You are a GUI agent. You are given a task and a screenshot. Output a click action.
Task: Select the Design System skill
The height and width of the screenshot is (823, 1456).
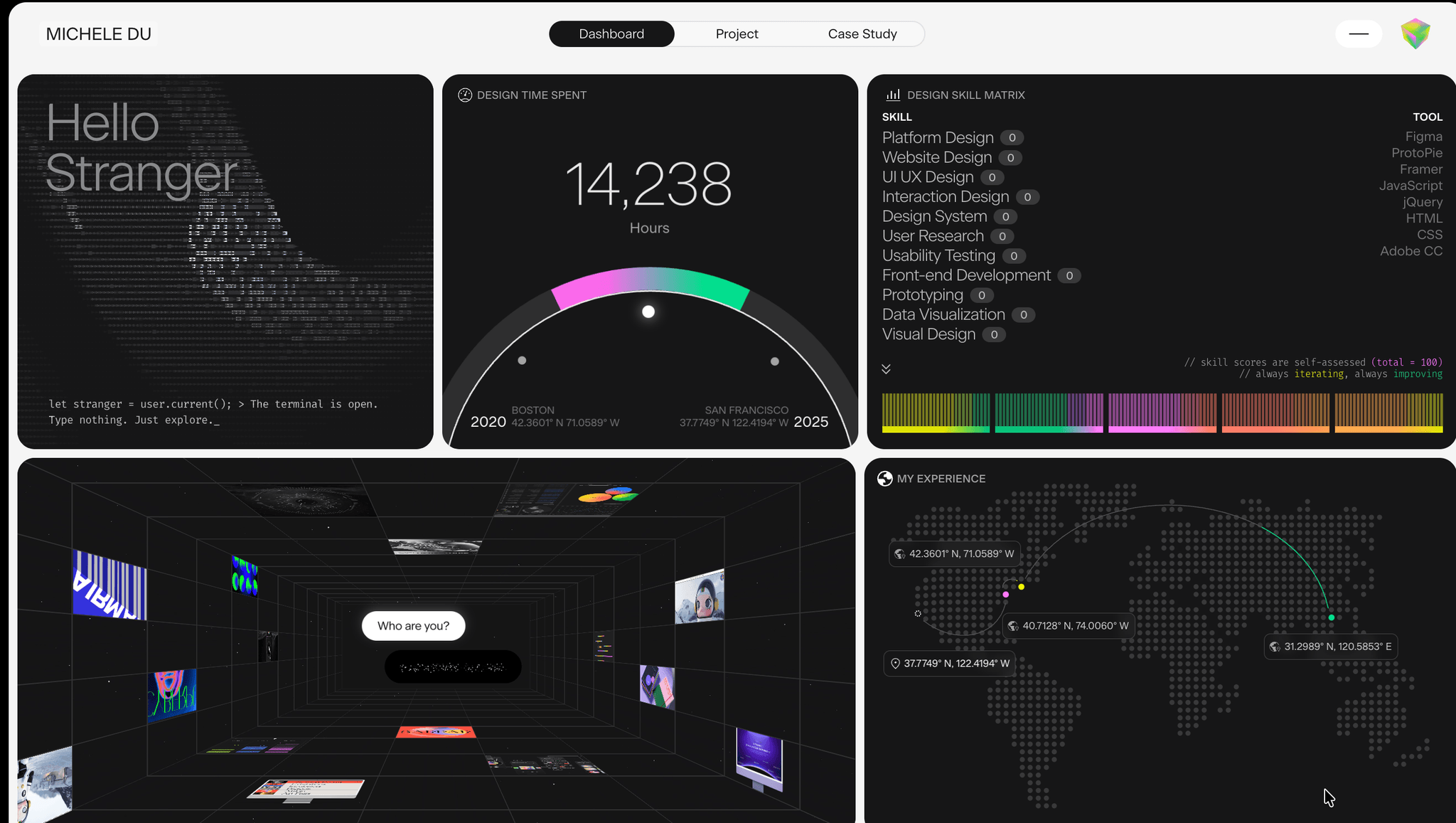click(x=949, y=216)
